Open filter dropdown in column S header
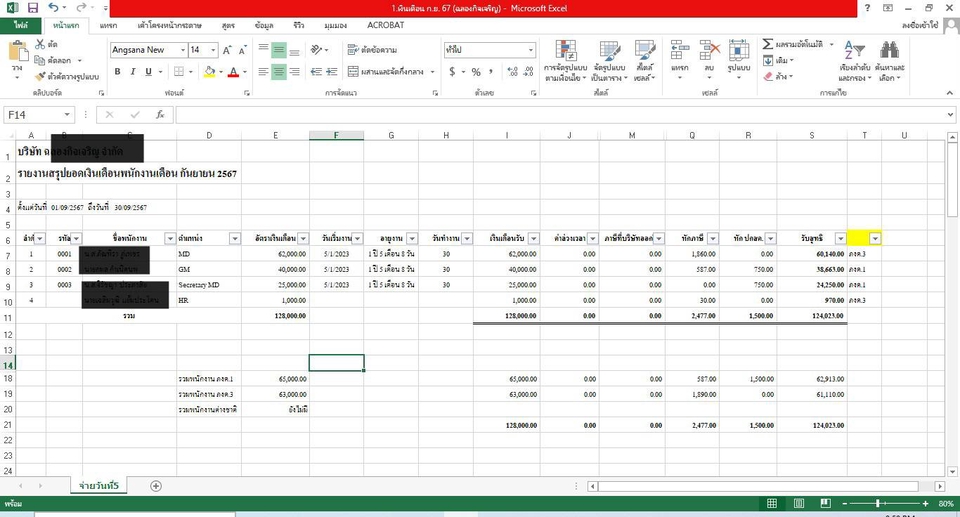Viewport: 960px width, 517px height. pyautogui.click(x=841, y=238)
